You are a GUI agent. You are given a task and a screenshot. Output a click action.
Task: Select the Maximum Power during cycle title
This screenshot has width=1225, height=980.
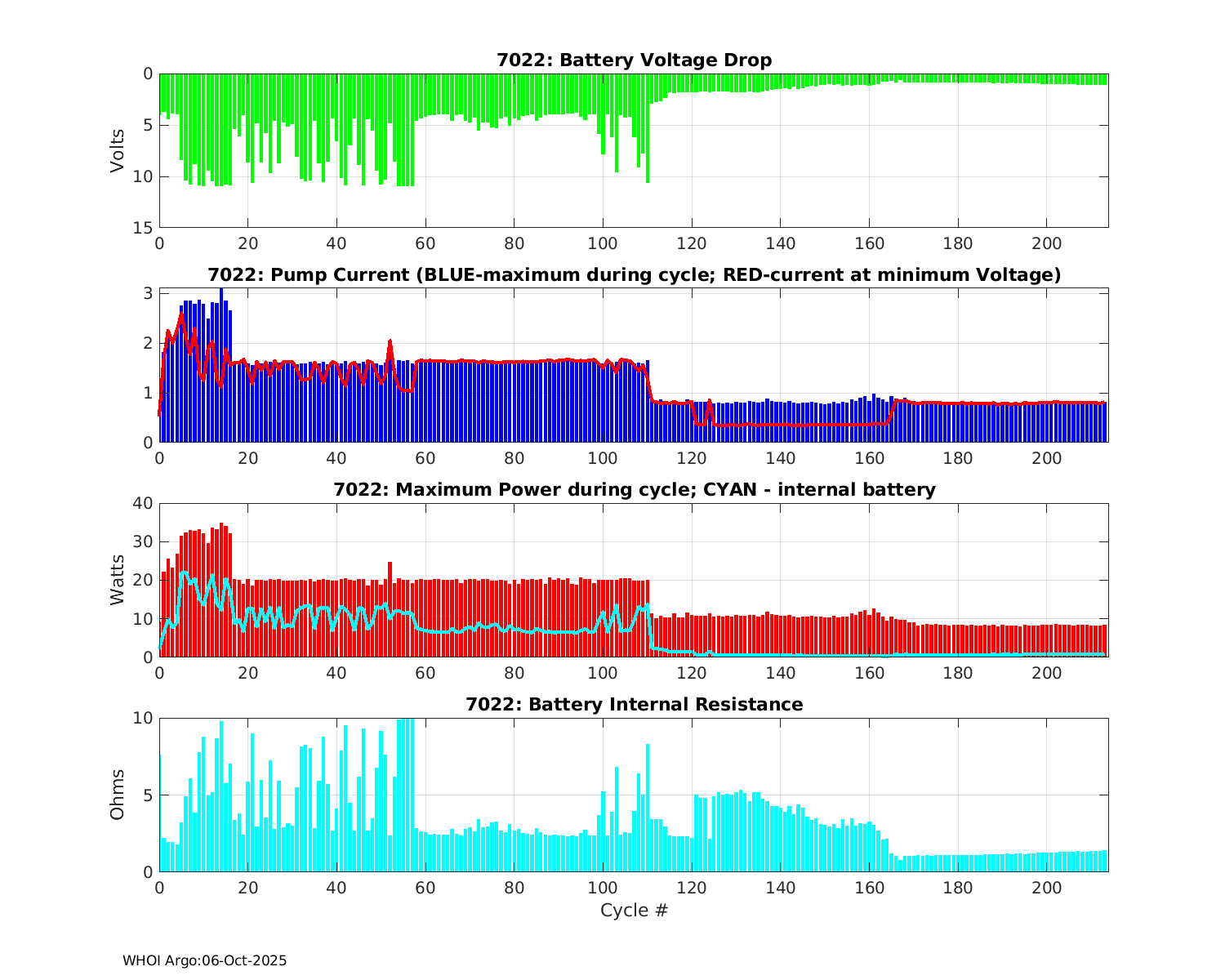point(634,490)
